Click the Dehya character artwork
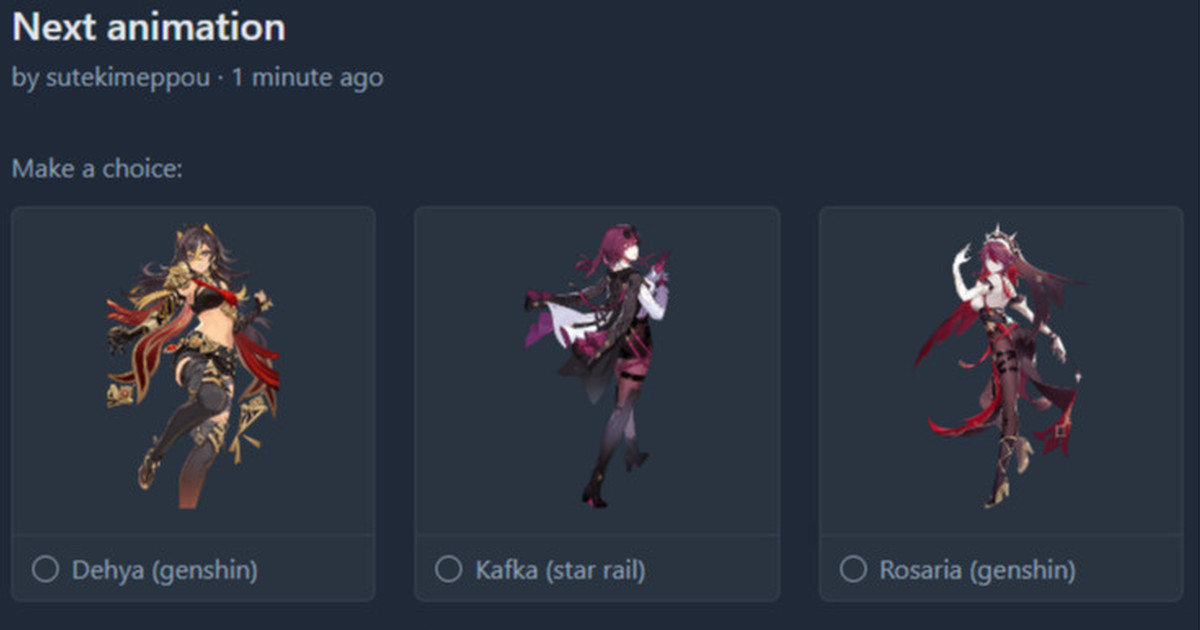The image size is (1200, 630). click(x=193, y=367)
